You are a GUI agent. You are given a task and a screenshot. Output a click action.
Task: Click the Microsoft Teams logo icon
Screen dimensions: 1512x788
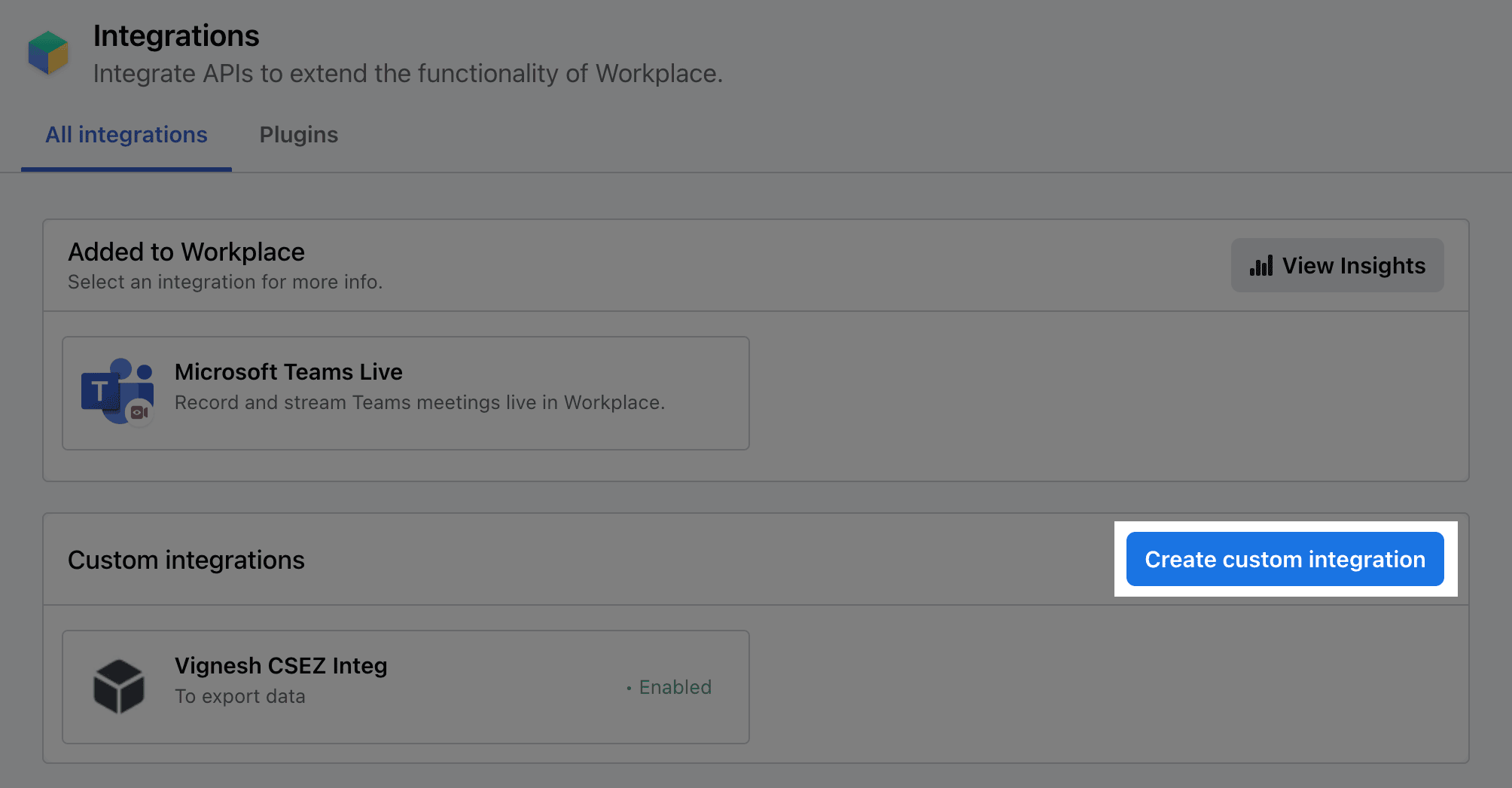click(x=112, y=389)
